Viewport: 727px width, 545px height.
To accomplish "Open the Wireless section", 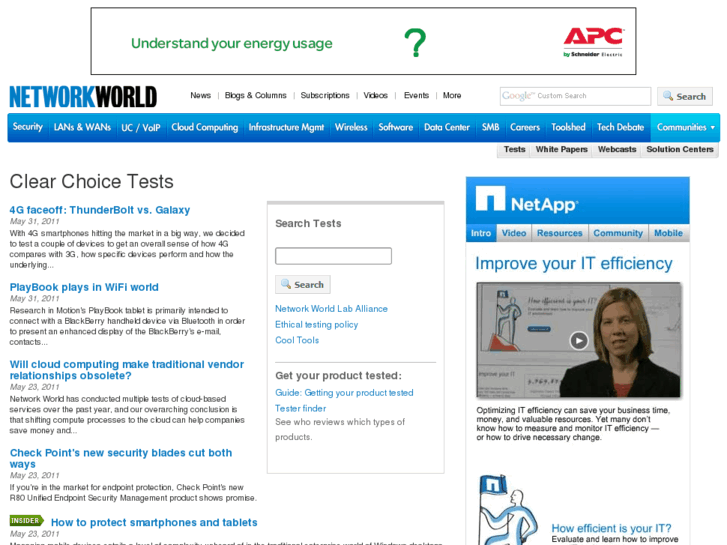I will click(351, 127).
